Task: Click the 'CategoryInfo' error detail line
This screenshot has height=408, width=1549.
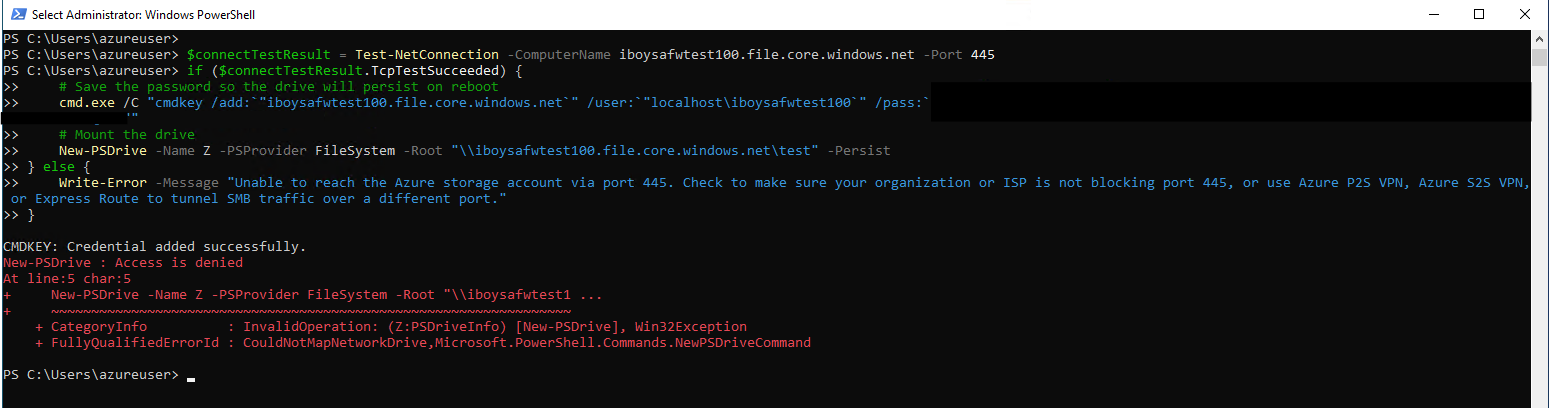Action: (x=391, y=326)
